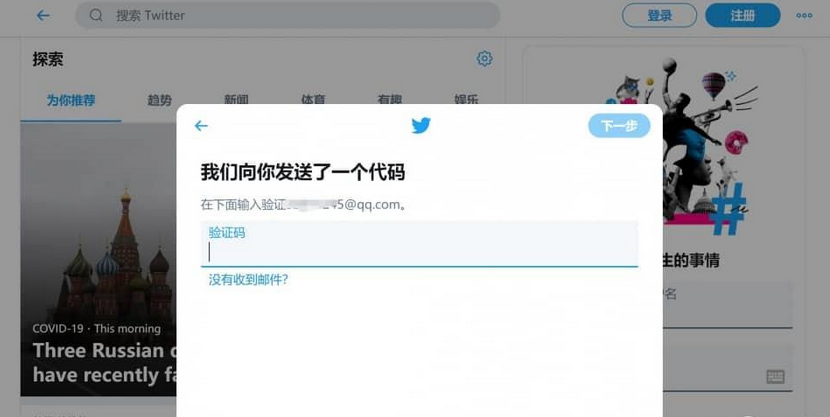Viewport: 830px width, 417px height.
Task: Click the 我们向你发送了一个代码 heading
Action: 303,173
